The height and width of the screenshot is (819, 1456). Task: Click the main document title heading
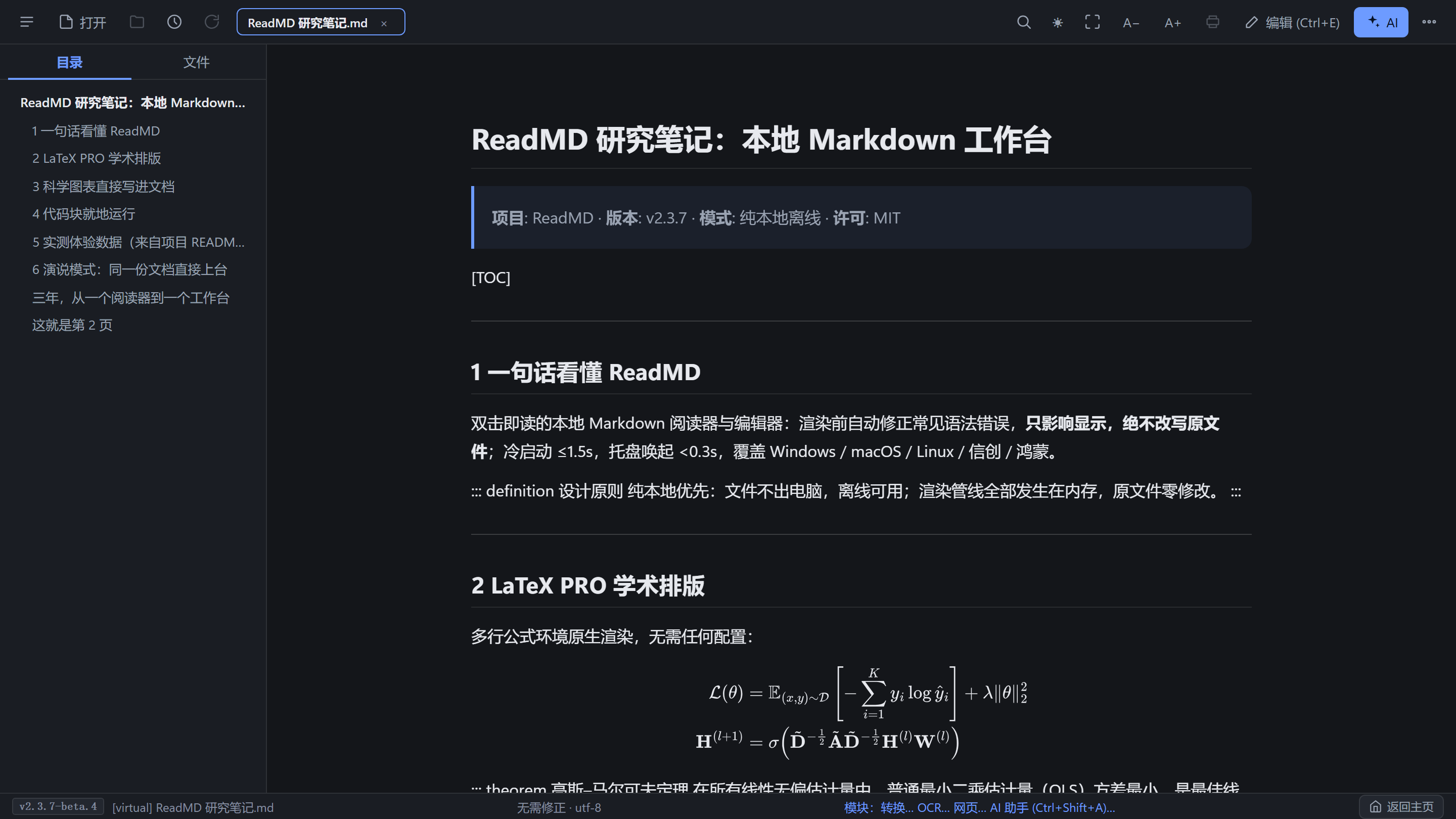pos(761,140)
